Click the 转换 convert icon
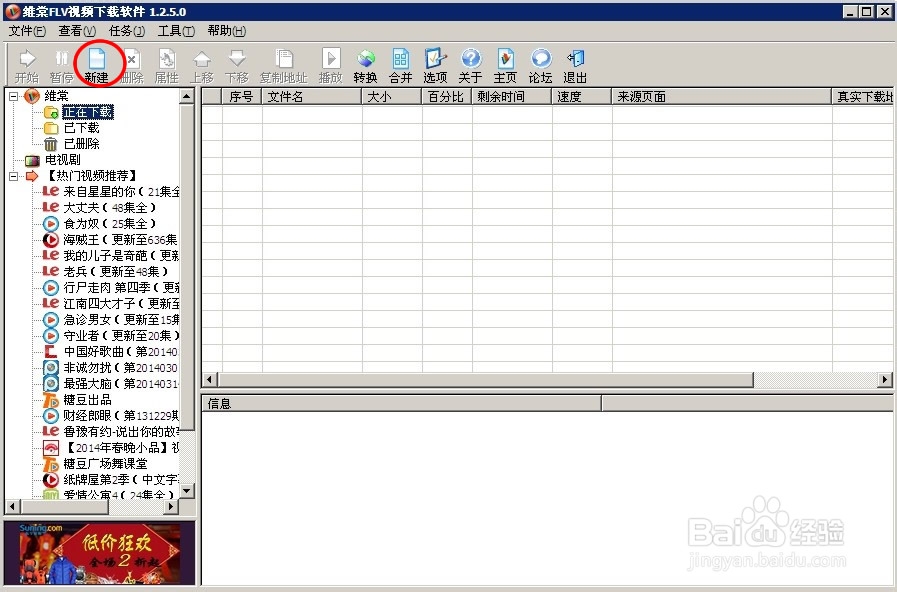The image size is (897, 592). [x=366, y=62]
